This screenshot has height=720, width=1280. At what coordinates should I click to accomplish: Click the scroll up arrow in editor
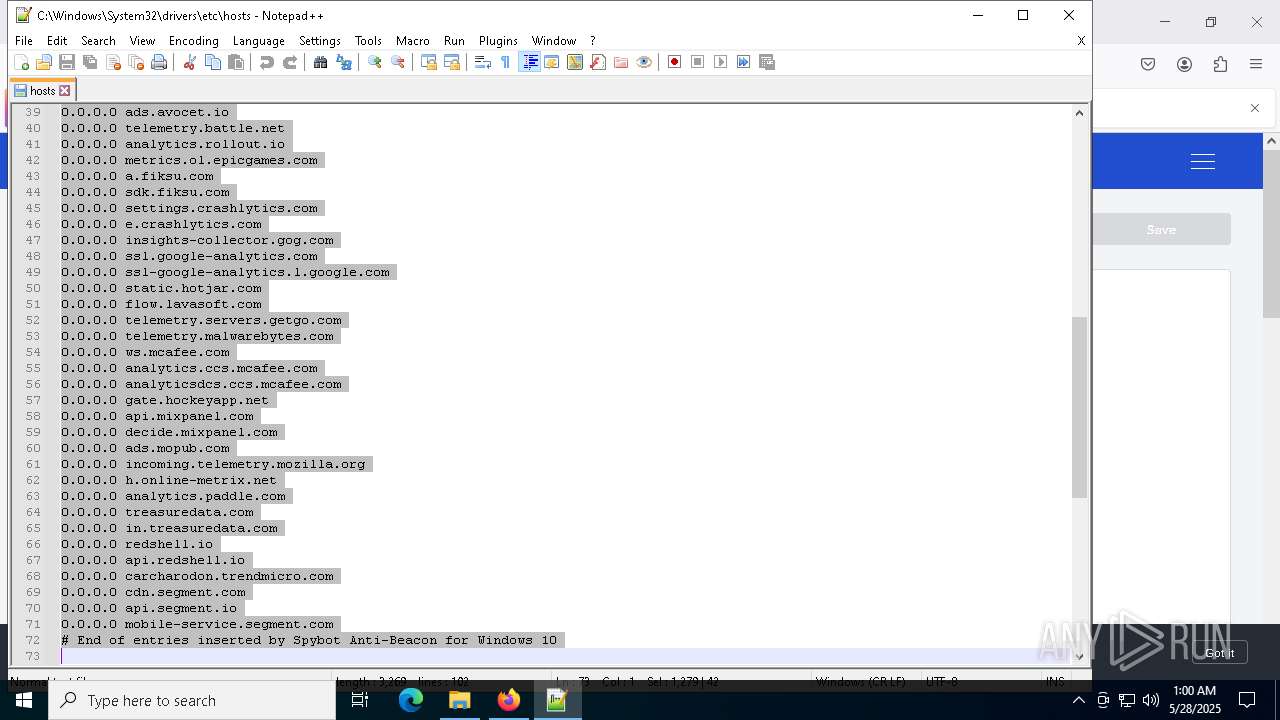tap(1079, 113)
